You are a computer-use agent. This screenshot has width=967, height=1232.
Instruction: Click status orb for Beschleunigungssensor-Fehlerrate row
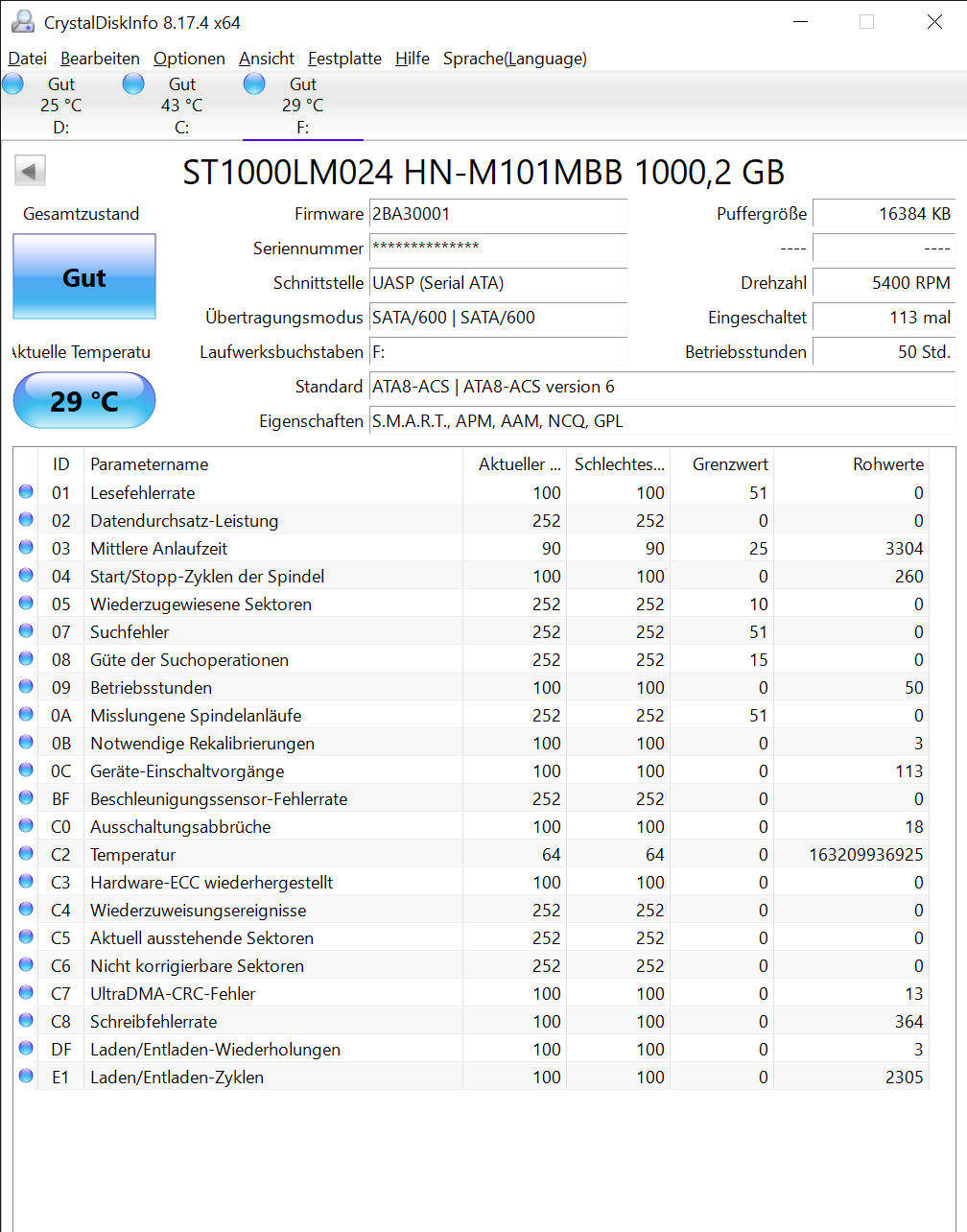click(26, 798)
